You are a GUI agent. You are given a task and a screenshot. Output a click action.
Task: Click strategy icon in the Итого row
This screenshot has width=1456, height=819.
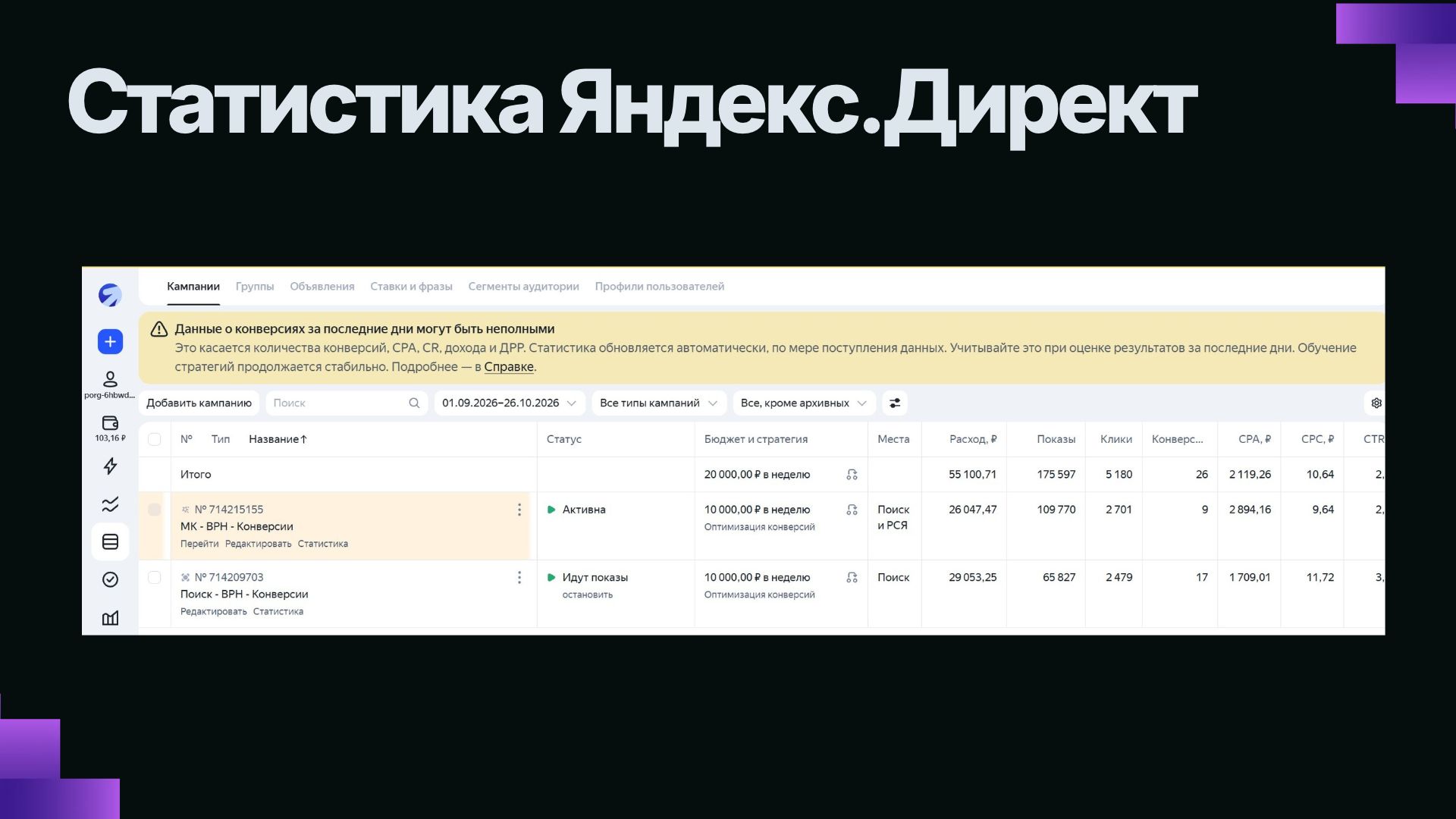tap(852, 475)
